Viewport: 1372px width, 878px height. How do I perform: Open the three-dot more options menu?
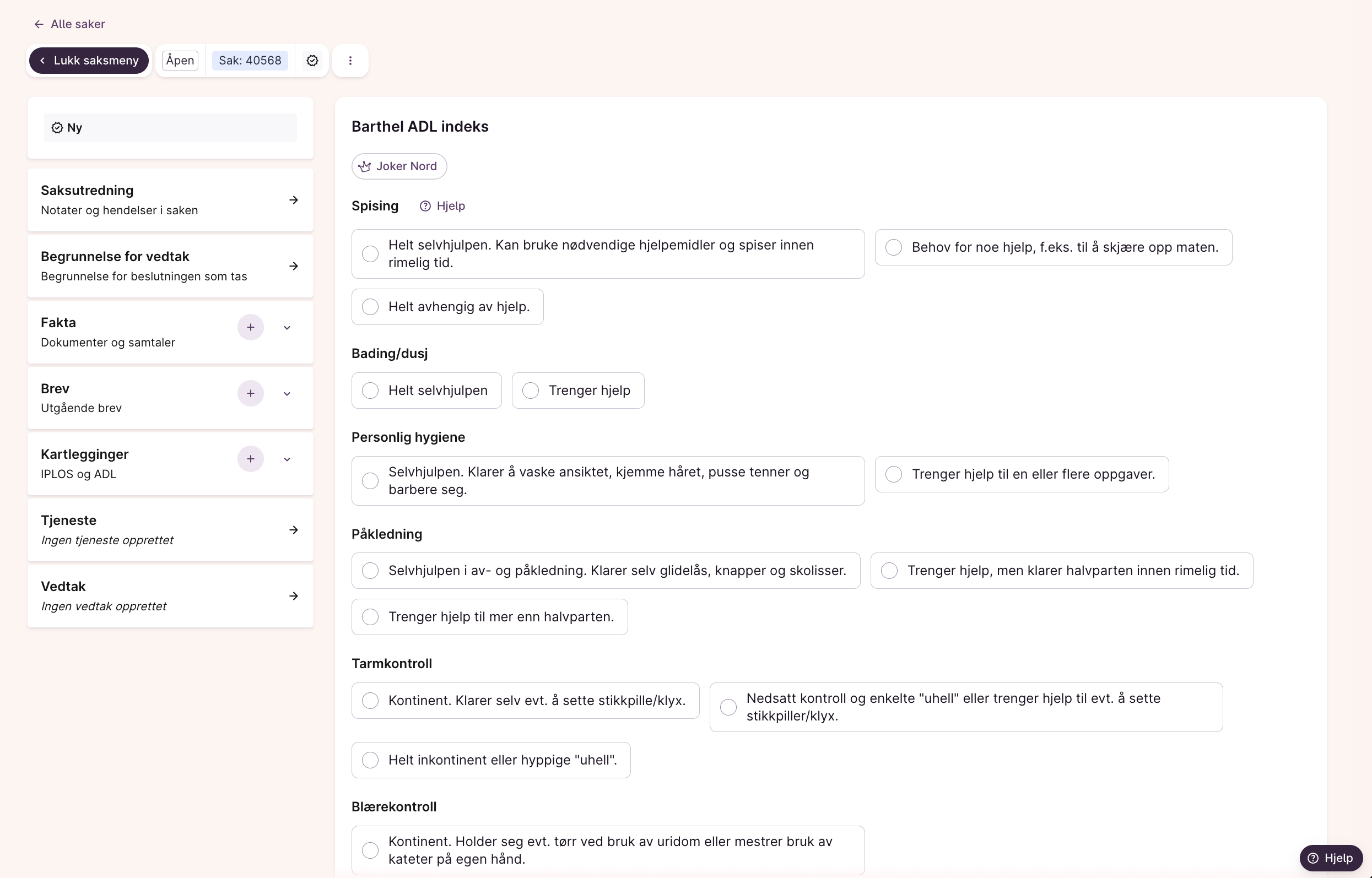(x=350, y=61)
